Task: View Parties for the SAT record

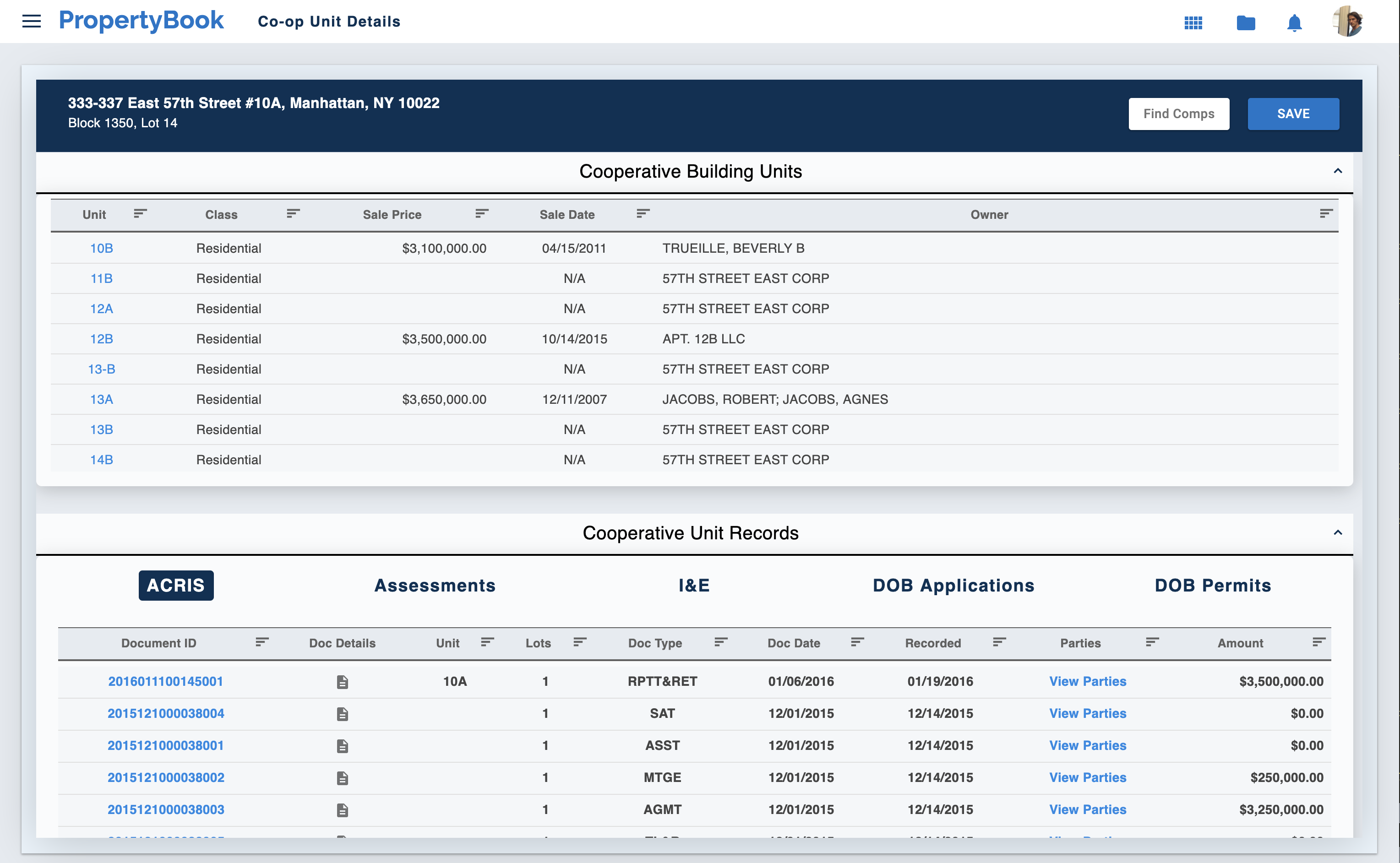Action: (1088, 713)
